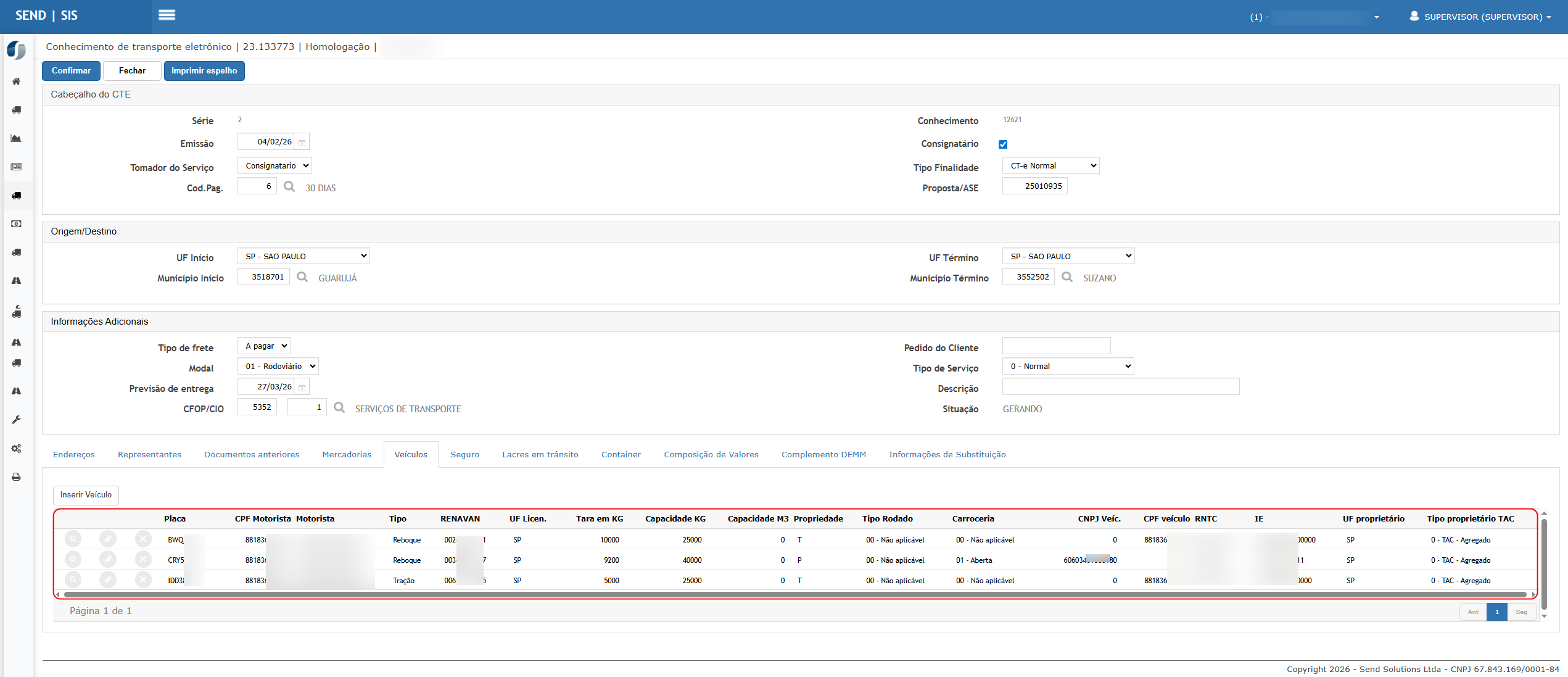Open the printer icon in sidebar
The image size is (1568, 677).
[x=17, y=477]
